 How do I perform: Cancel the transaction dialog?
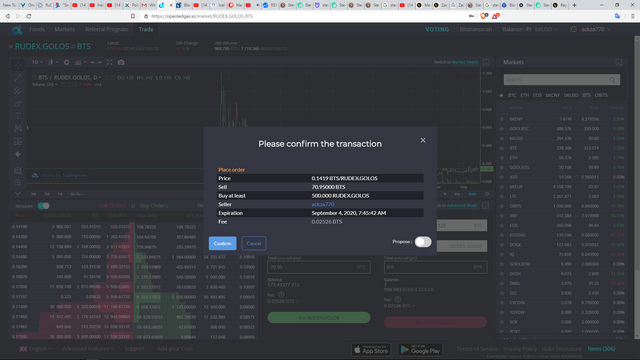coord(253,243)
